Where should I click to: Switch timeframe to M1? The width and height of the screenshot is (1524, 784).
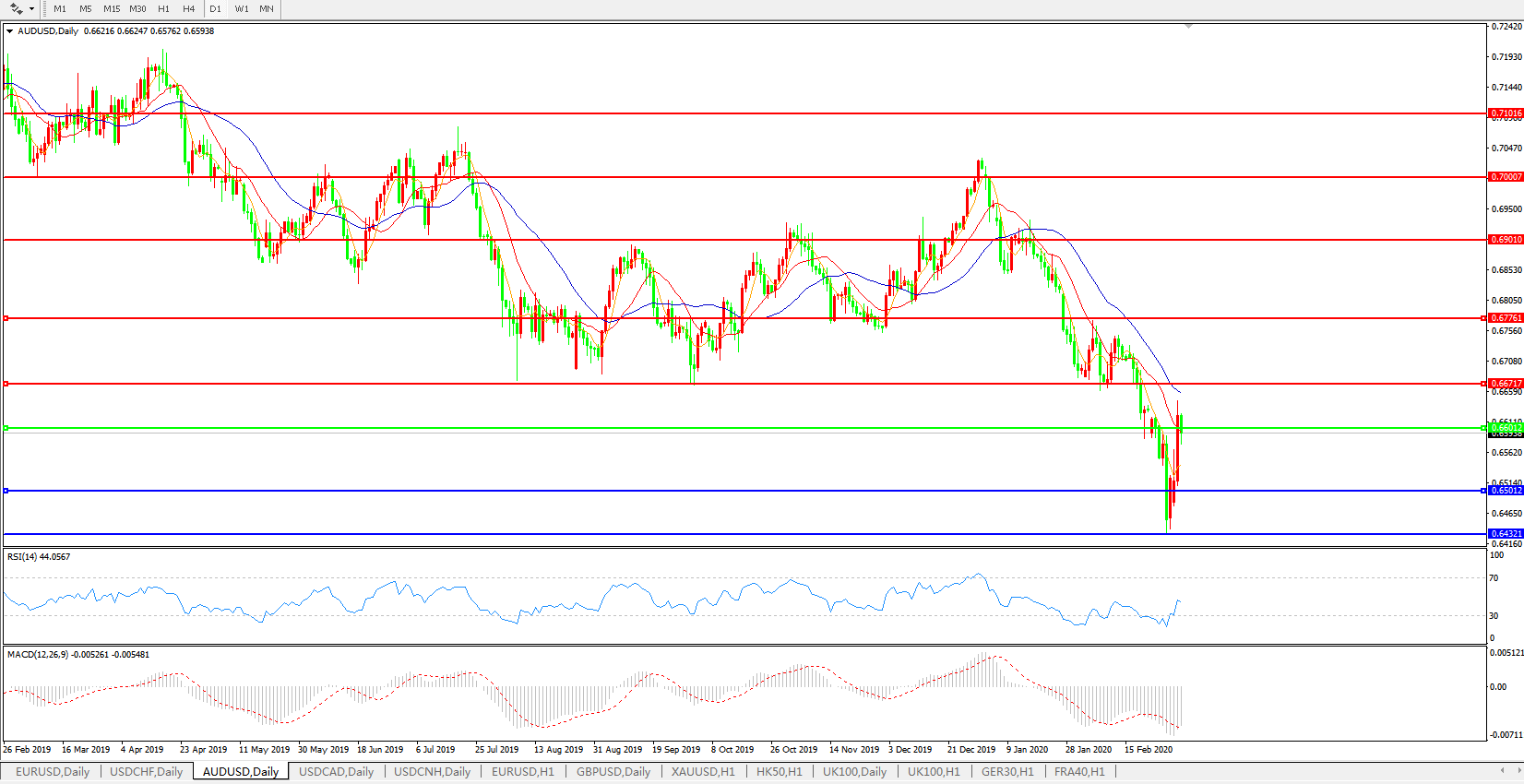pyautogui.click(x=60, y=8)
